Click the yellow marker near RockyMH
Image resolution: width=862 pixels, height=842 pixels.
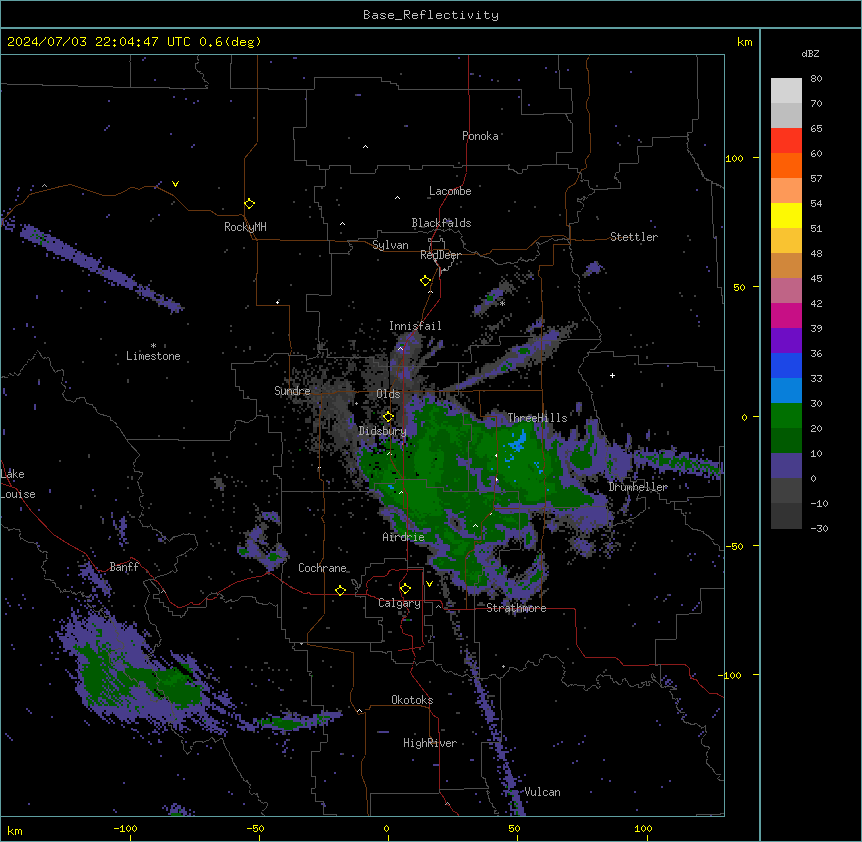click(249, 204)
